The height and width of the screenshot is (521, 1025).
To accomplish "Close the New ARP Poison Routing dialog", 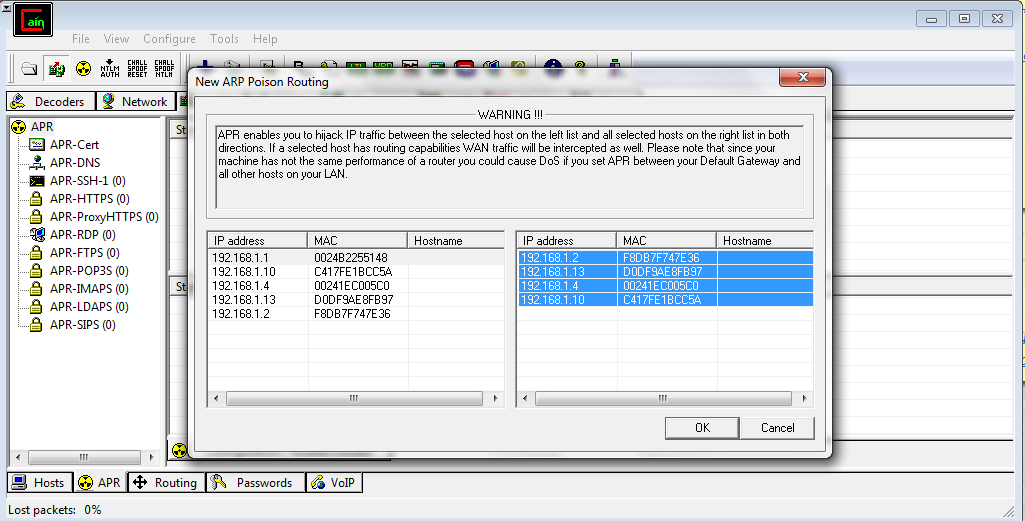I will pos(803,77).
